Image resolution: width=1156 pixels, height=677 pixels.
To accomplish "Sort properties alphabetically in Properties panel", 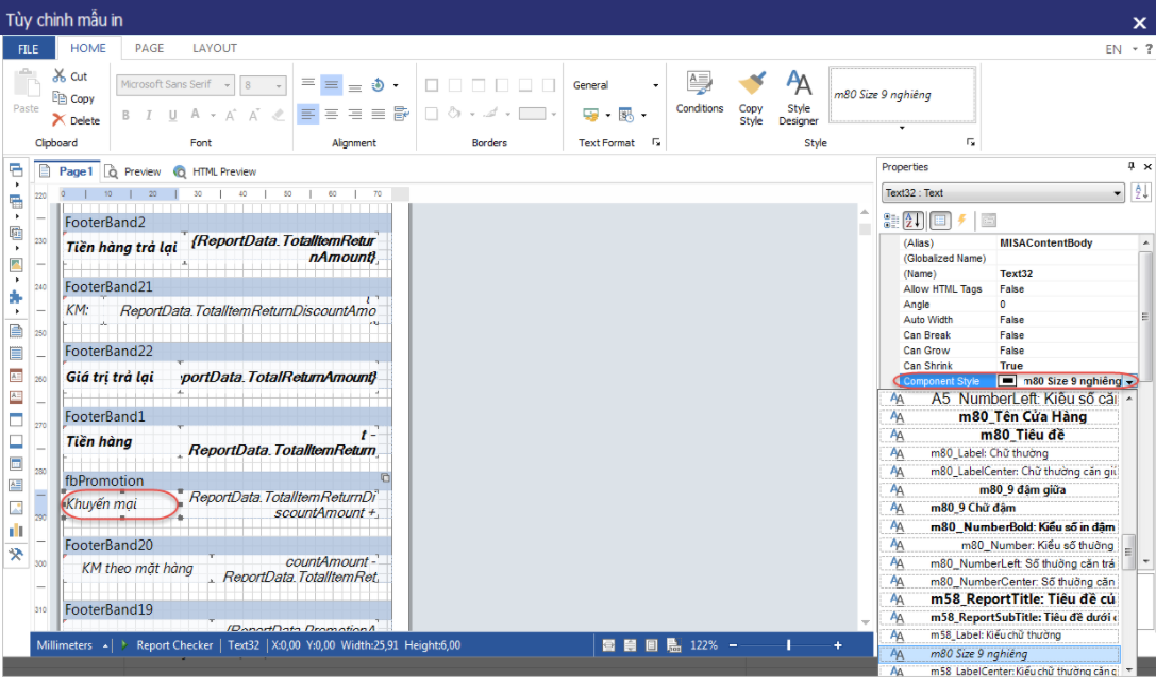I will (913, 220).
